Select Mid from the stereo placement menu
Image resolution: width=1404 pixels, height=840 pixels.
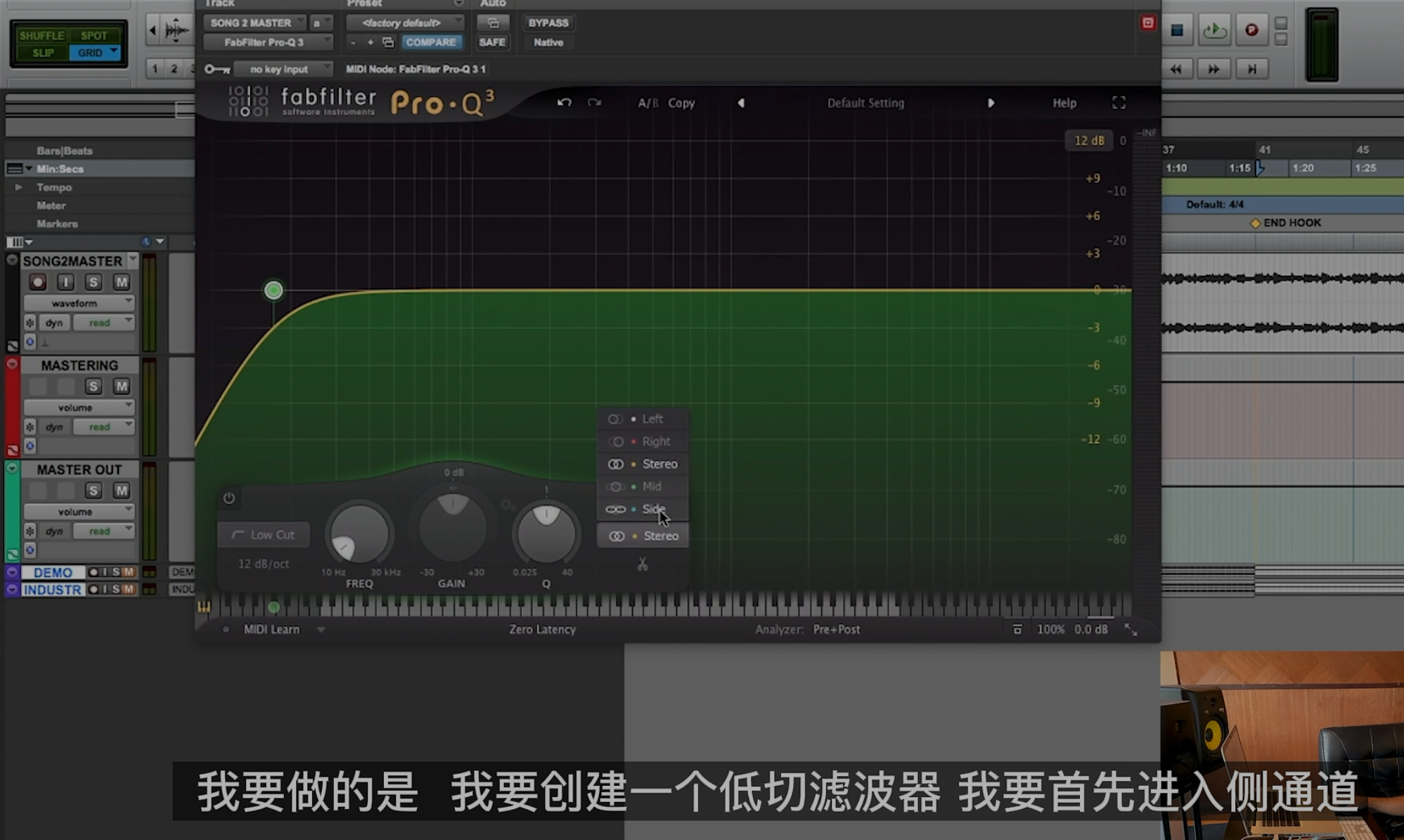651,486
